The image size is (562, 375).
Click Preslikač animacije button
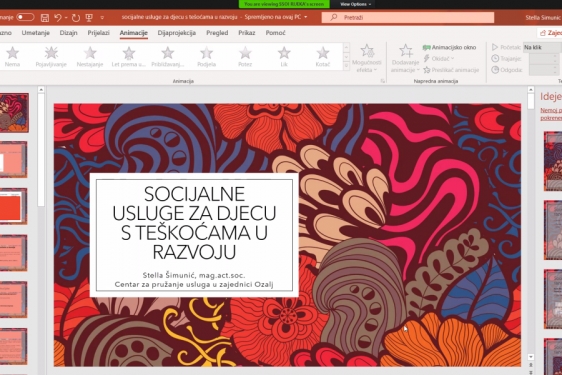point(451,70)
